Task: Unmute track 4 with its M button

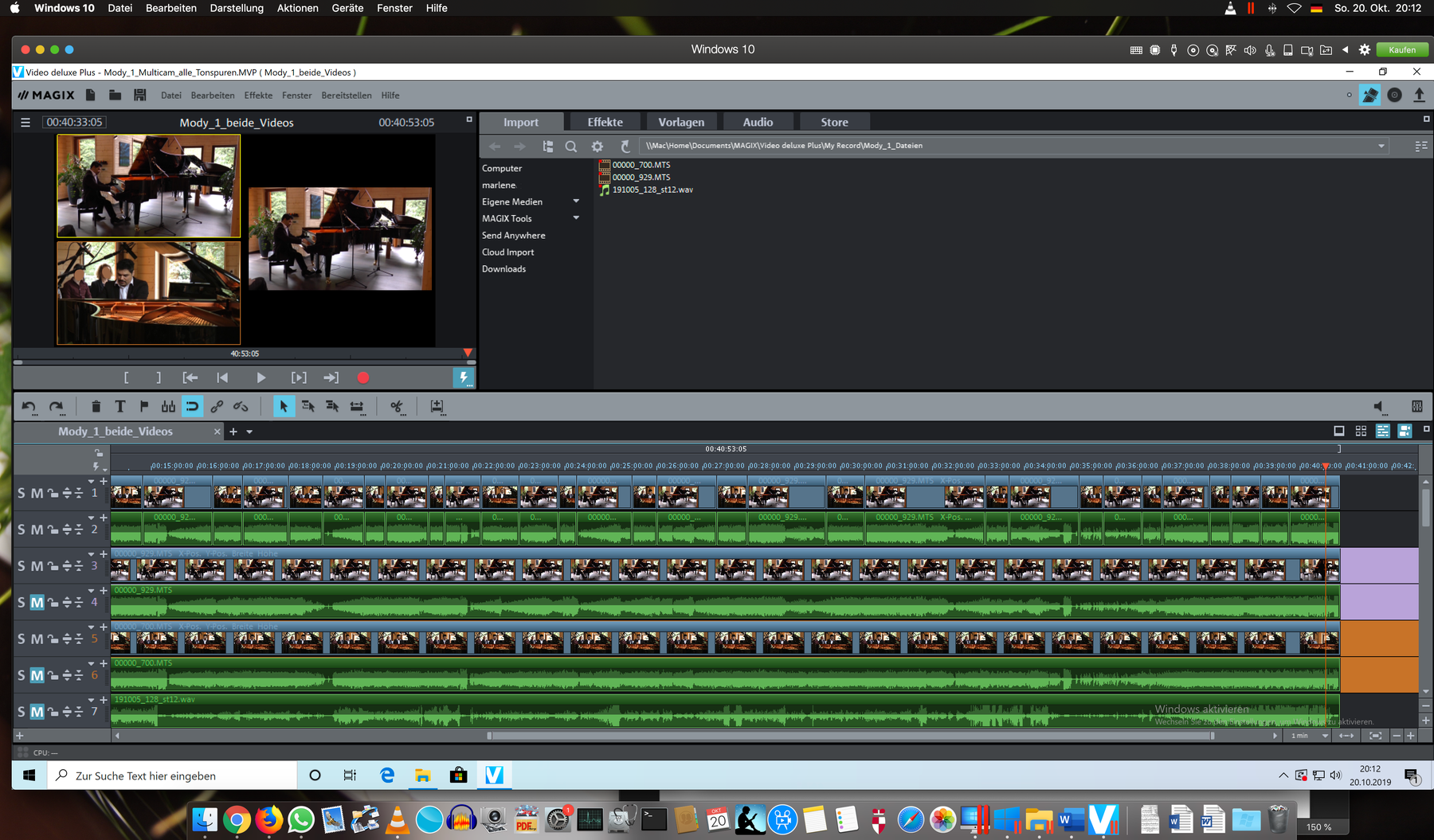Action: 37,603
